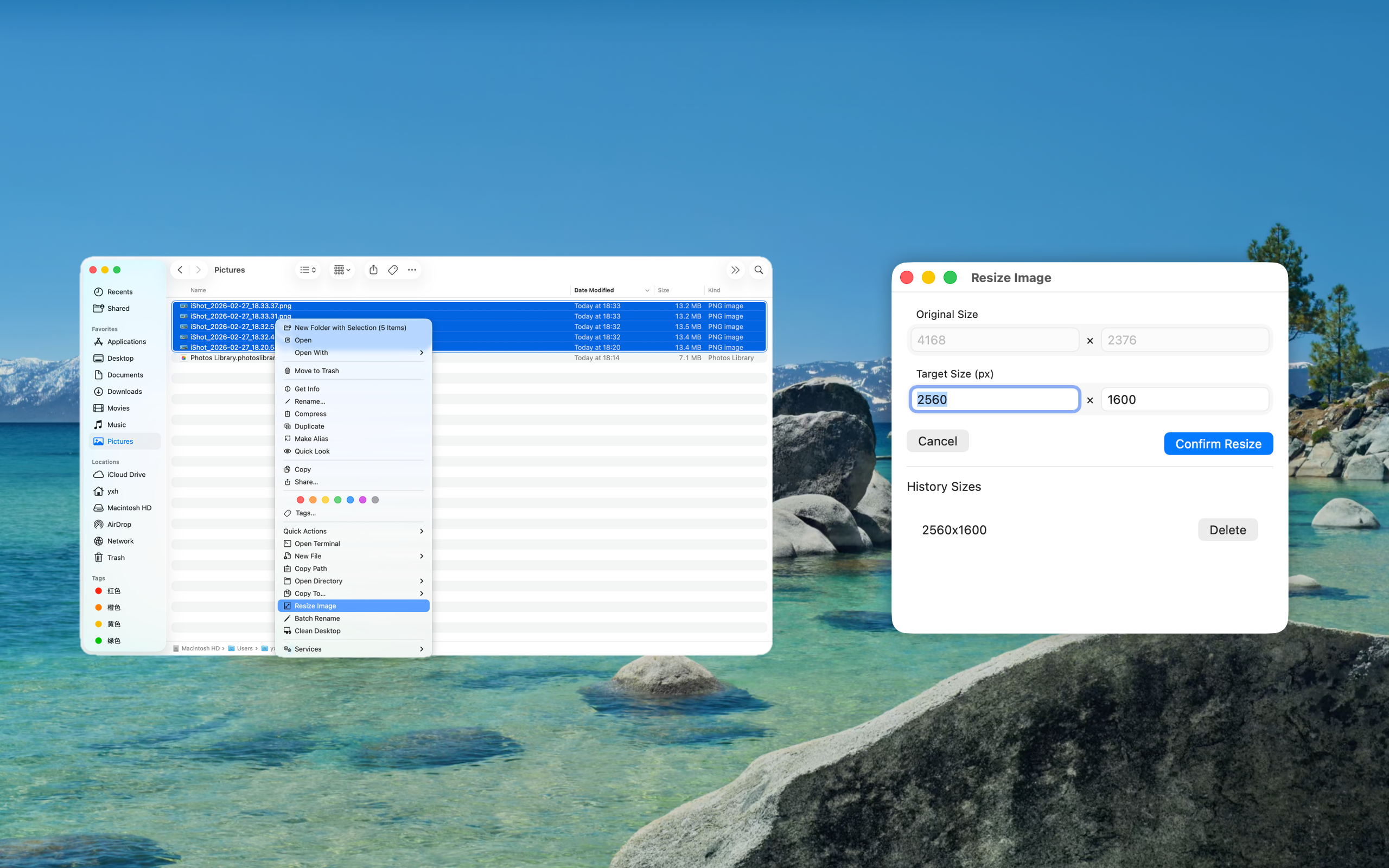Expand hidden toolbar items chevron
This screenshot has height=868, width=1389.
(735, 270)
